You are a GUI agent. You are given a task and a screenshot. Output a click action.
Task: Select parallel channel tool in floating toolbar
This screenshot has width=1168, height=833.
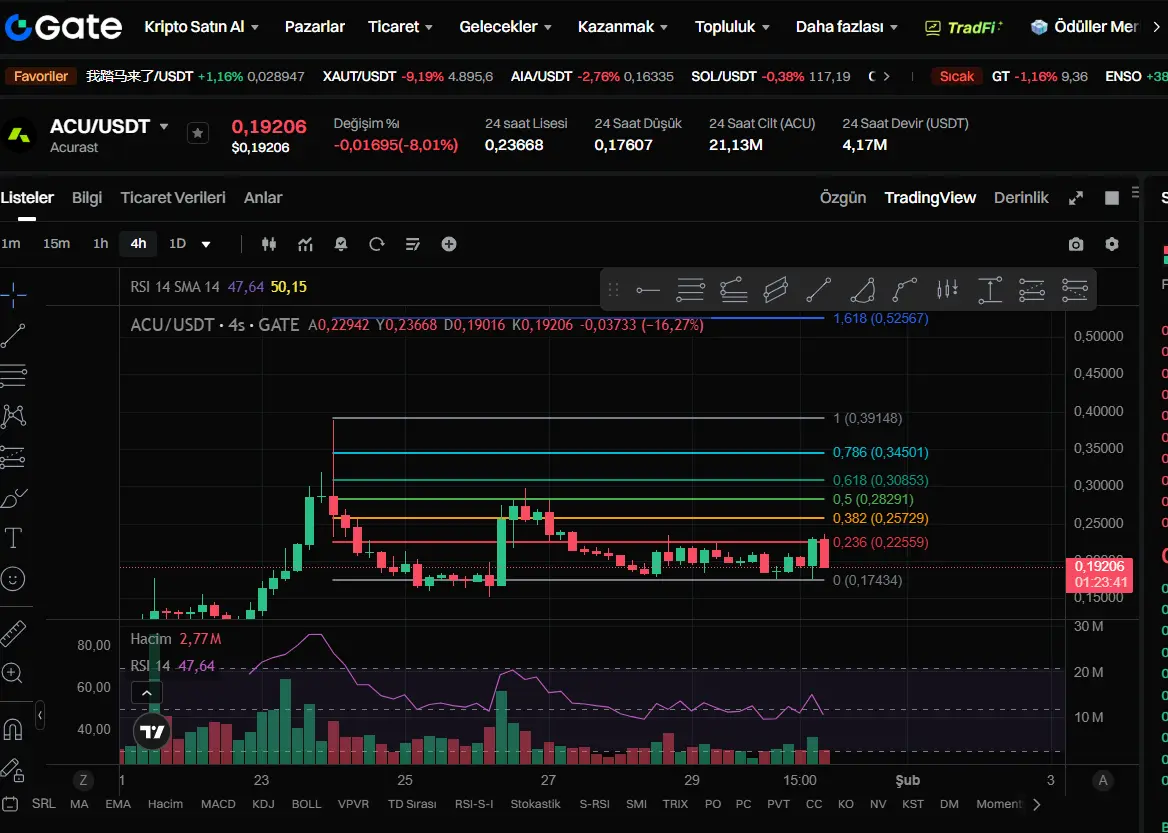[x=775, y=290]
